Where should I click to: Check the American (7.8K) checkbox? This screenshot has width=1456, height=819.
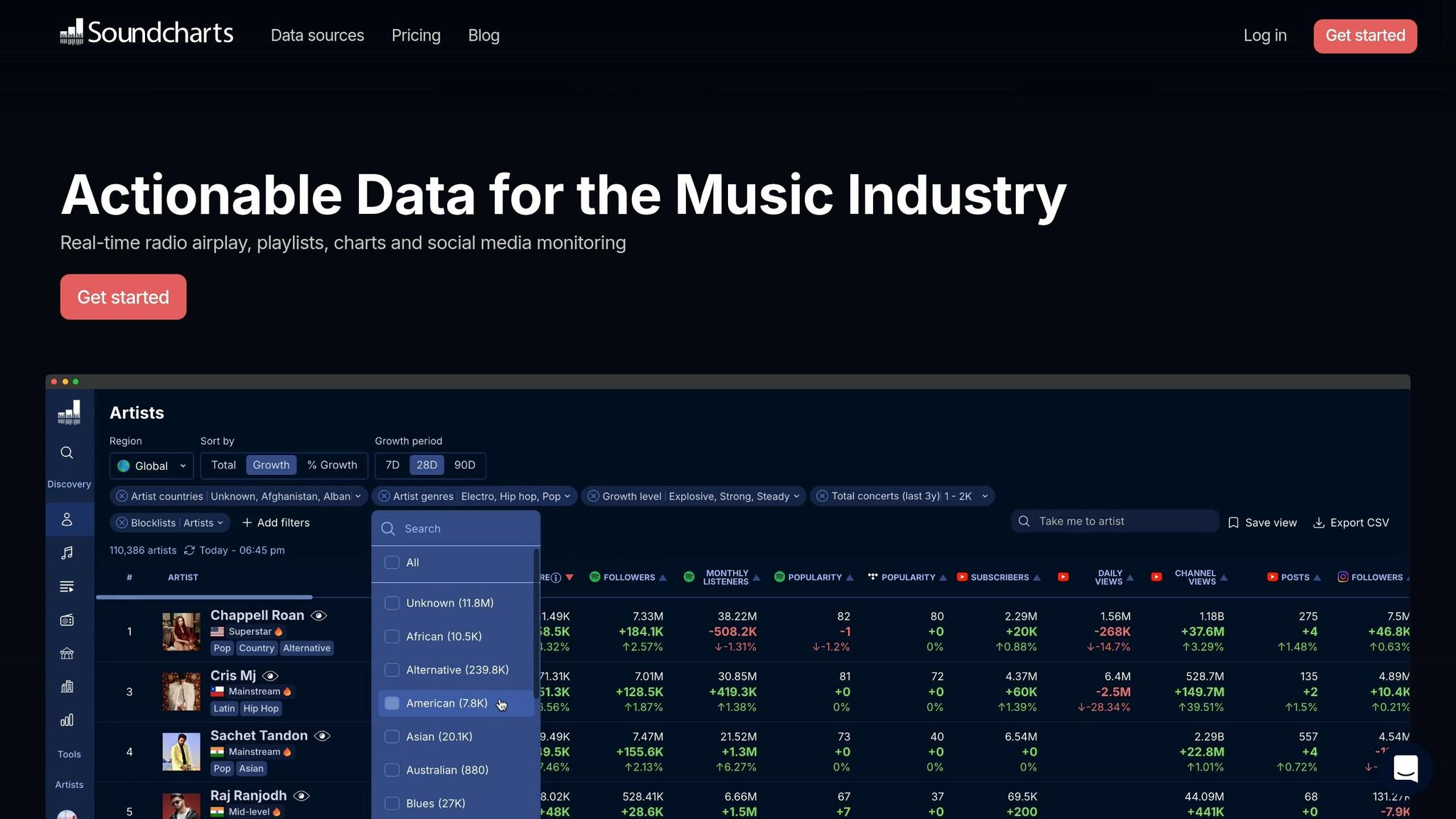392,703
